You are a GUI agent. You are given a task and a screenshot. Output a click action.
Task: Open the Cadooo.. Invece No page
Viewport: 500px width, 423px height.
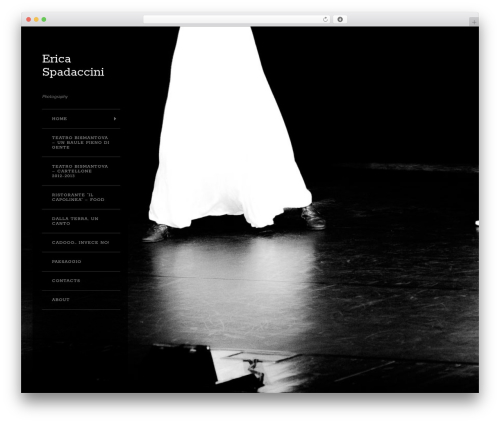[80, 242]
